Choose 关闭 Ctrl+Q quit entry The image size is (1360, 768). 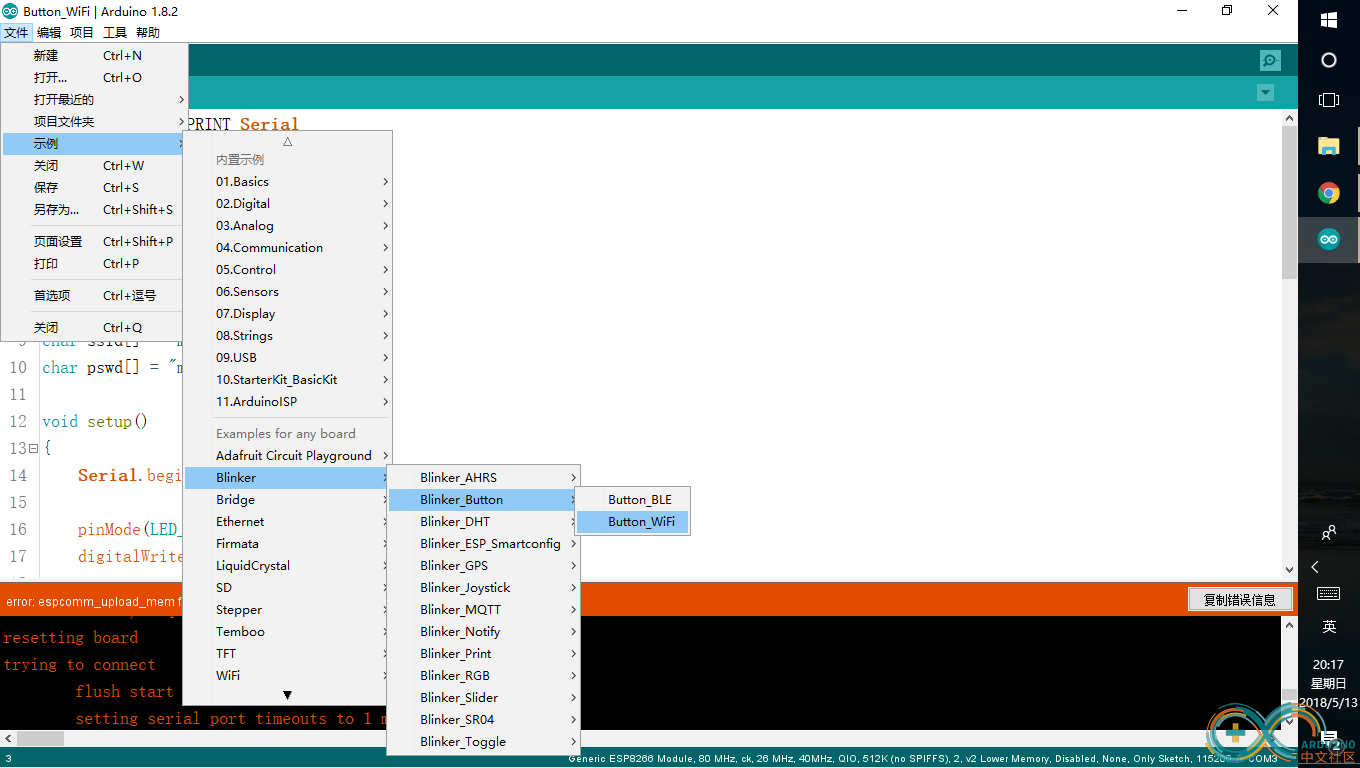click(x=94, y=328)
